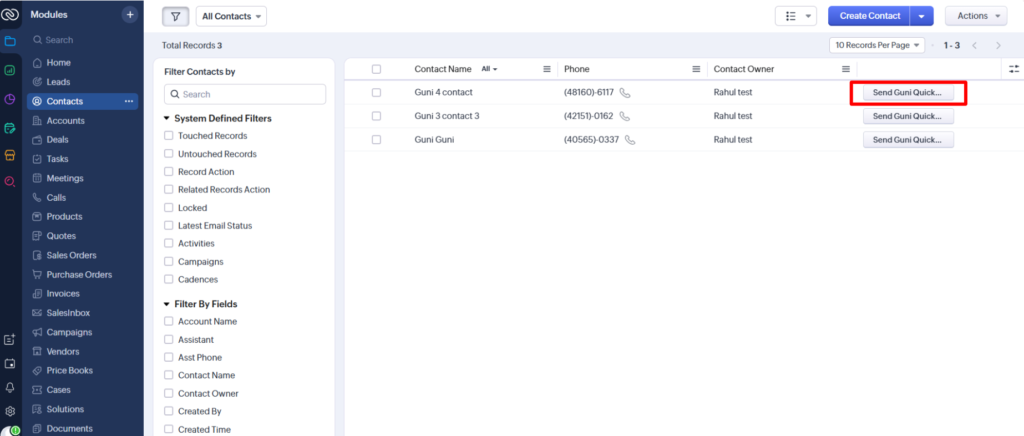Enable the Created By field filter
Screen dimensions: 1024x436
point(169,411)
